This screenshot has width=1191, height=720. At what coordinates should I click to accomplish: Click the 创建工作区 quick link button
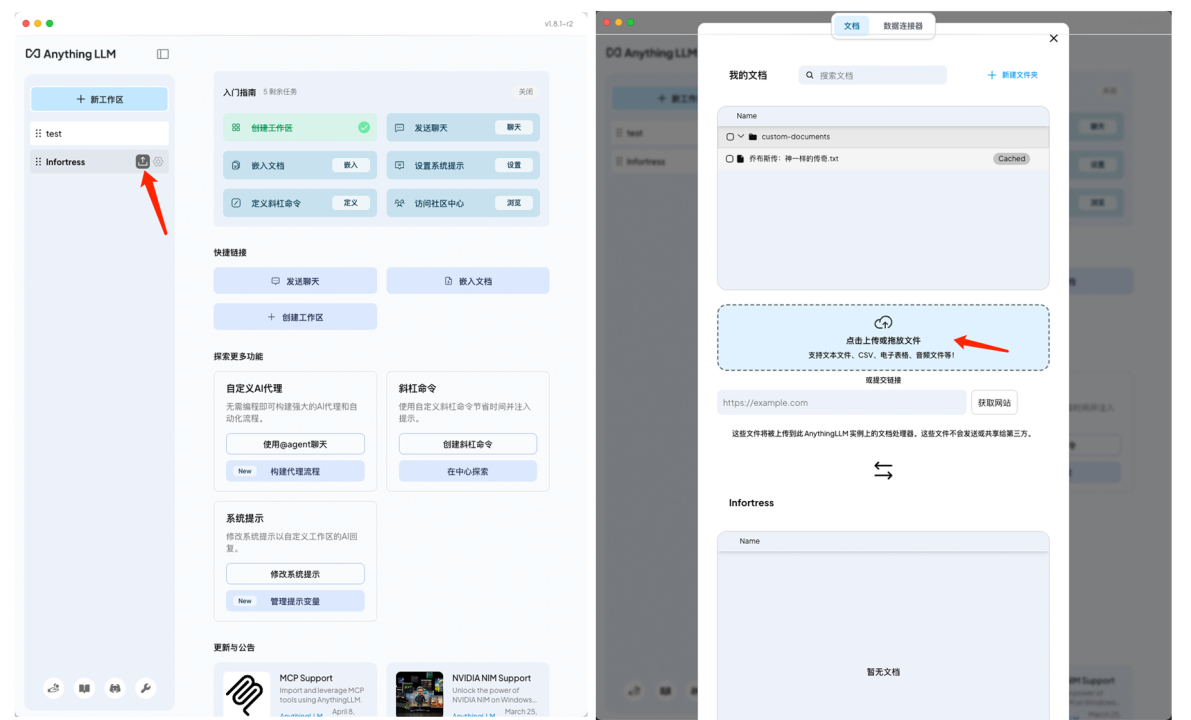[x=295, y=317]
